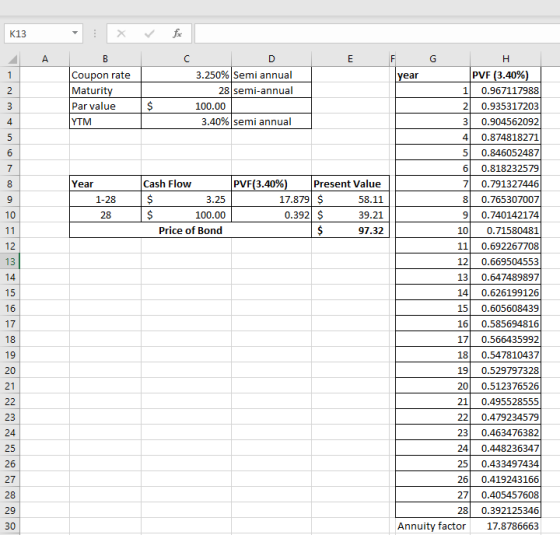560x535 pixels.
Task: Select the 0.967117988 cell
Action: 506,90
